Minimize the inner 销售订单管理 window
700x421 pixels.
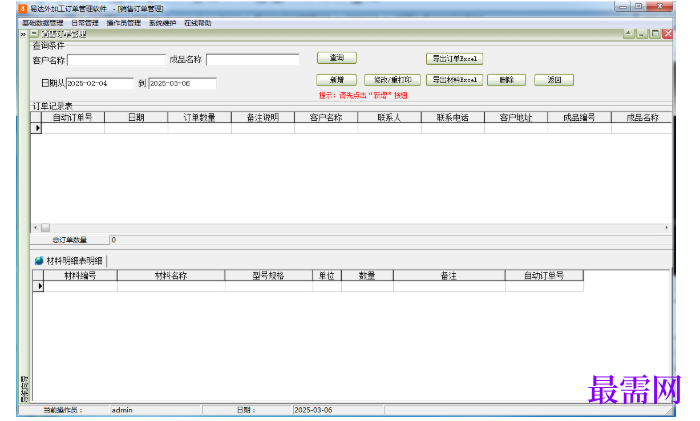(642, 33)
